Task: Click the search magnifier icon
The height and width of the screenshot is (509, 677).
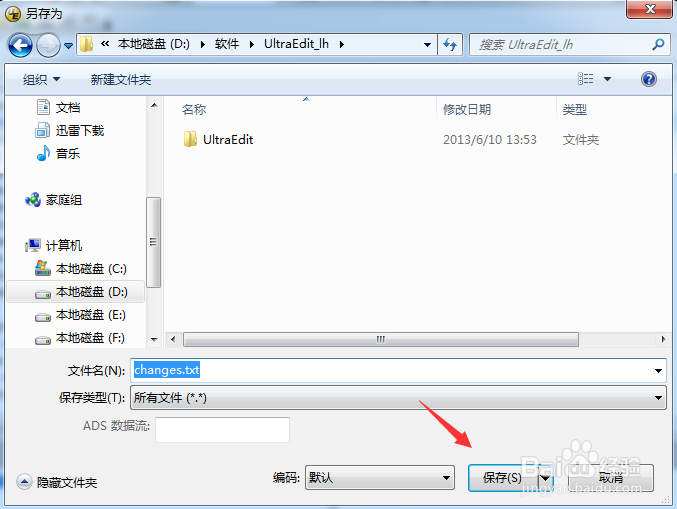Action: [658, 44]
